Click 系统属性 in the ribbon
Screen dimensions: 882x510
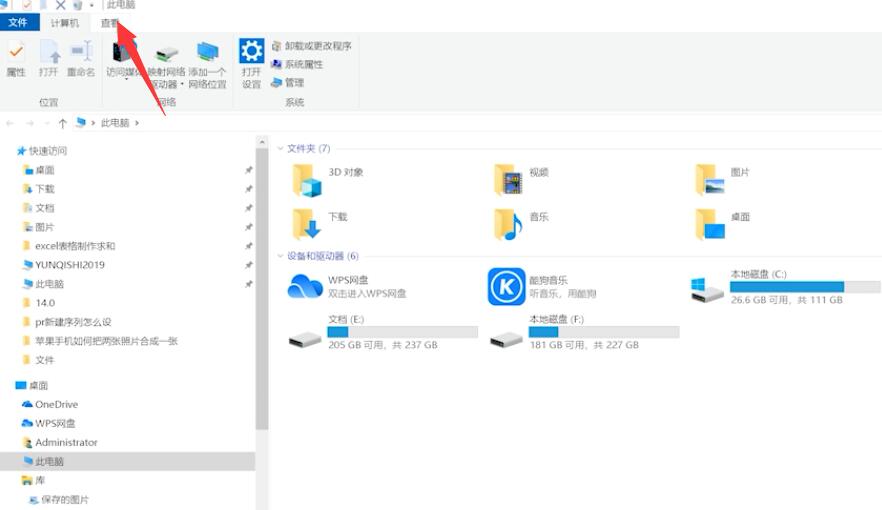[298, 64]
